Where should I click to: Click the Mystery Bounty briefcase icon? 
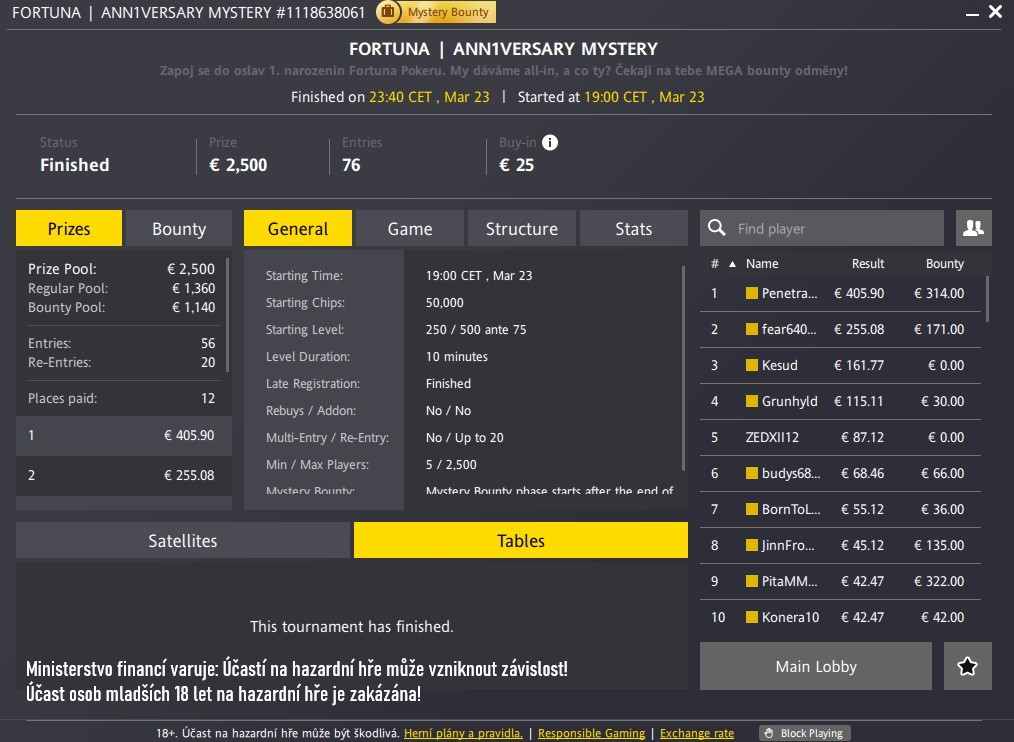[x=387, y=13]
